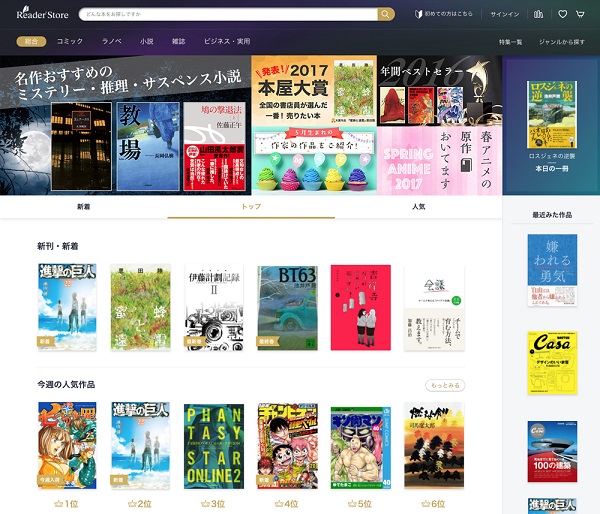The height and width of the screenshot is (514, 600).
Task: Focus the book search input field
Action: [x=228, y=14]
